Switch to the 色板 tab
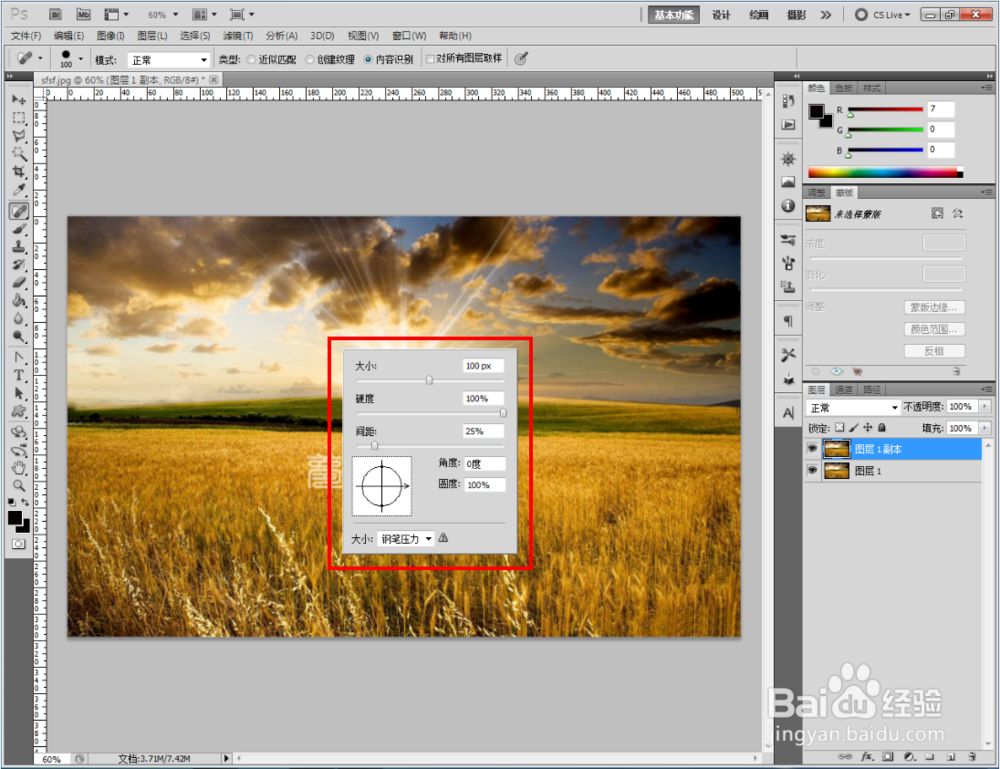This screenshot has height=769, width=1000. pyautogui.click(x=844, y=88)
